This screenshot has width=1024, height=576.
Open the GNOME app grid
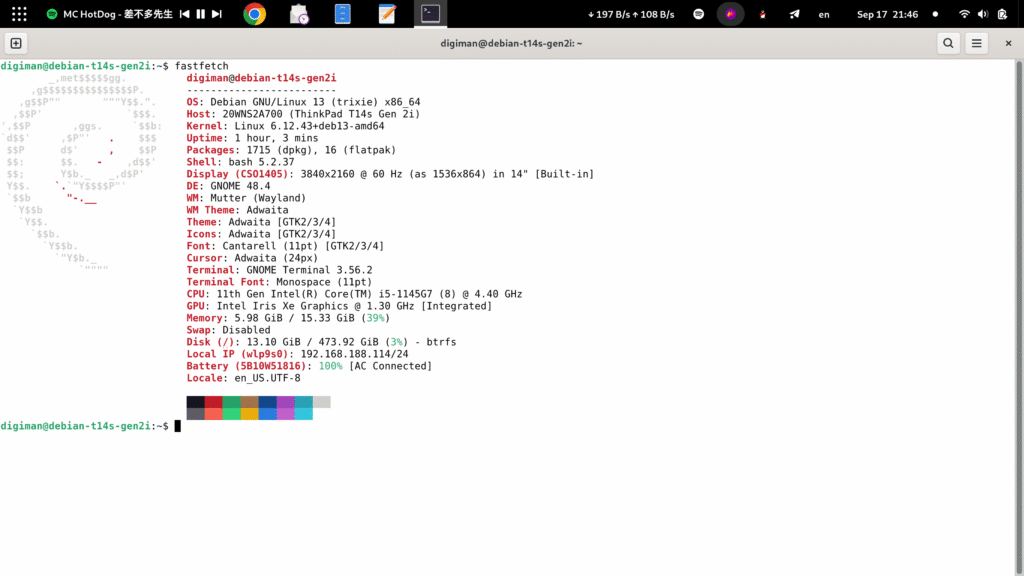[19, 14]
